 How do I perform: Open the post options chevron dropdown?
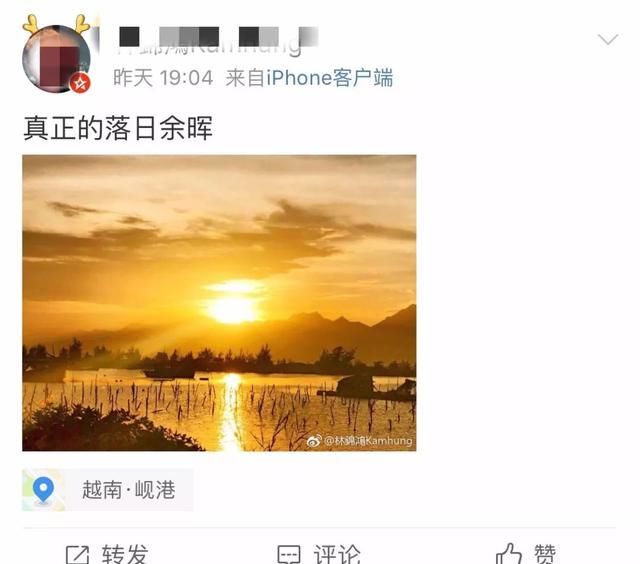[x=608, y=40]
